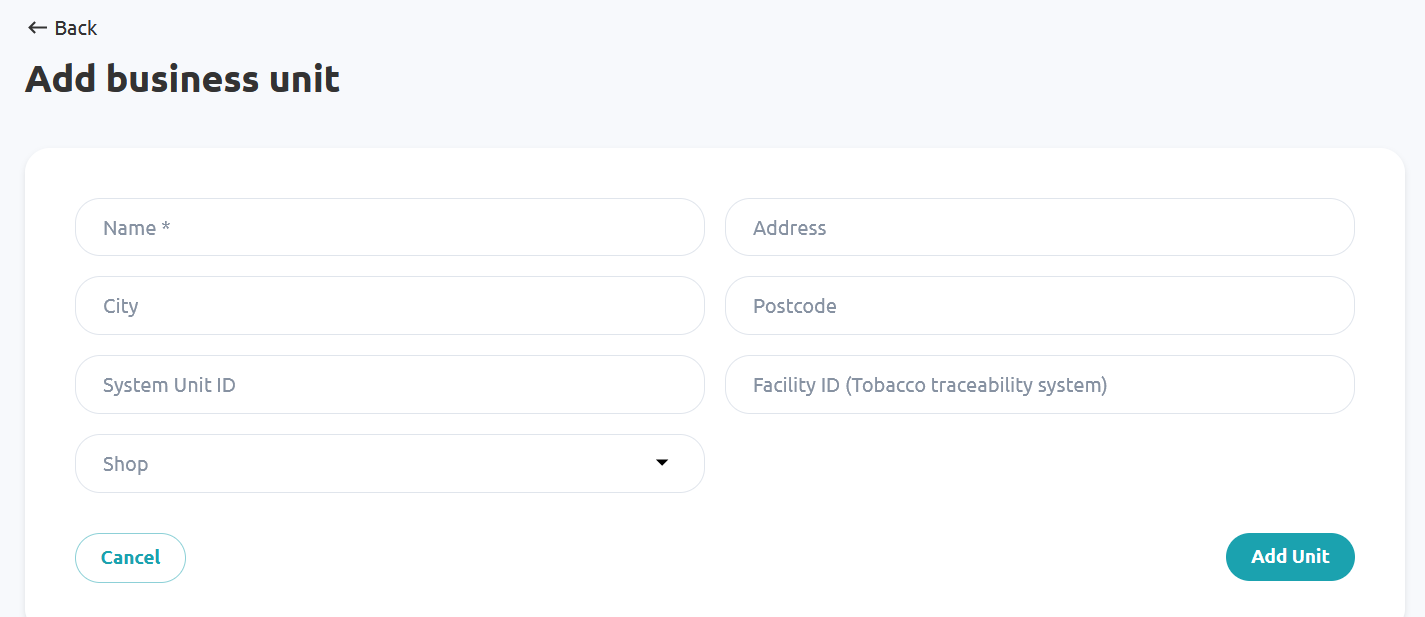Submit form with Add Unit button
Image resolution: width=1425 pixels, height=617 pixels.
coord(1290,557)
